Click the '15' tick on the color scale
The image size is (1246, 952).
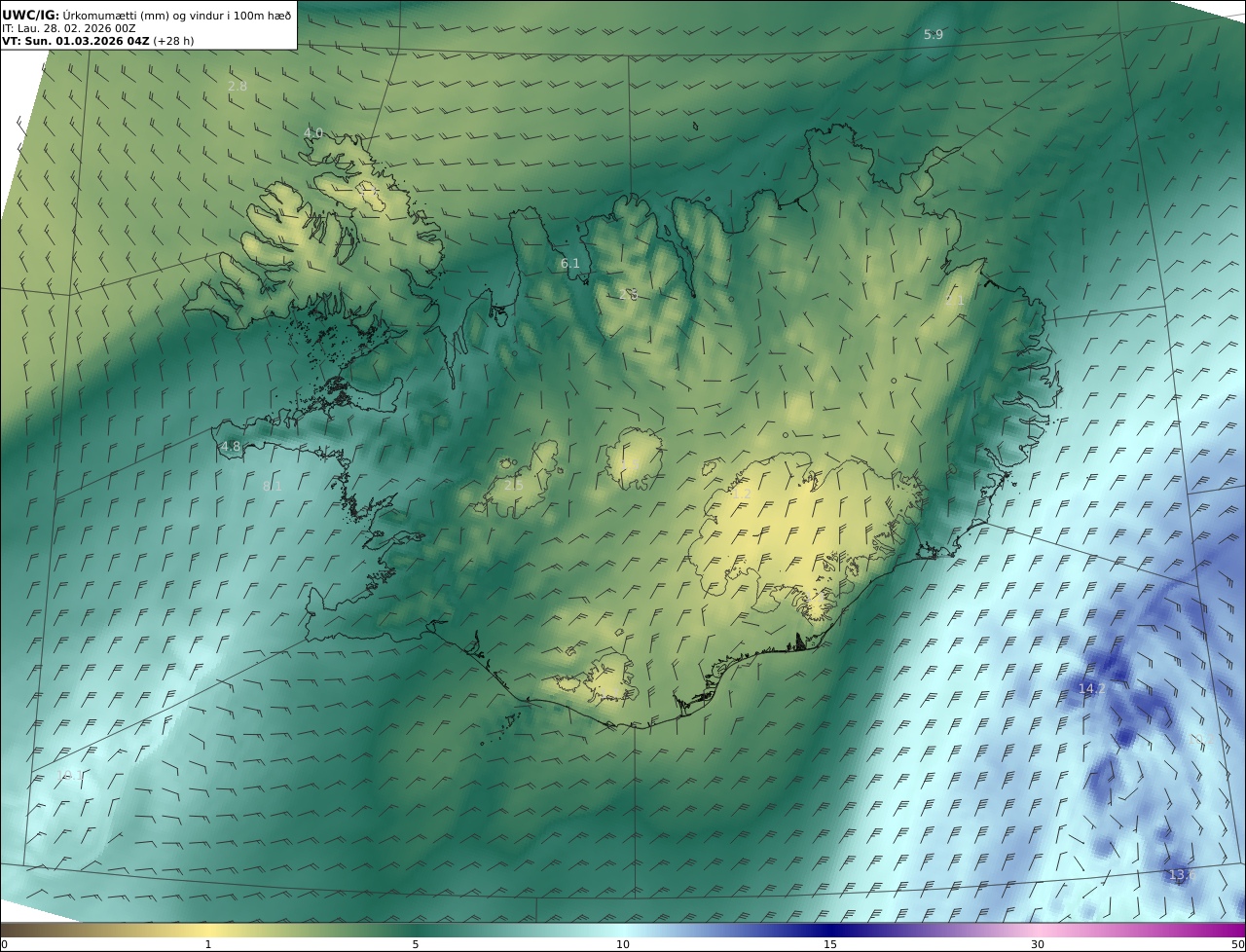point(830,944)
